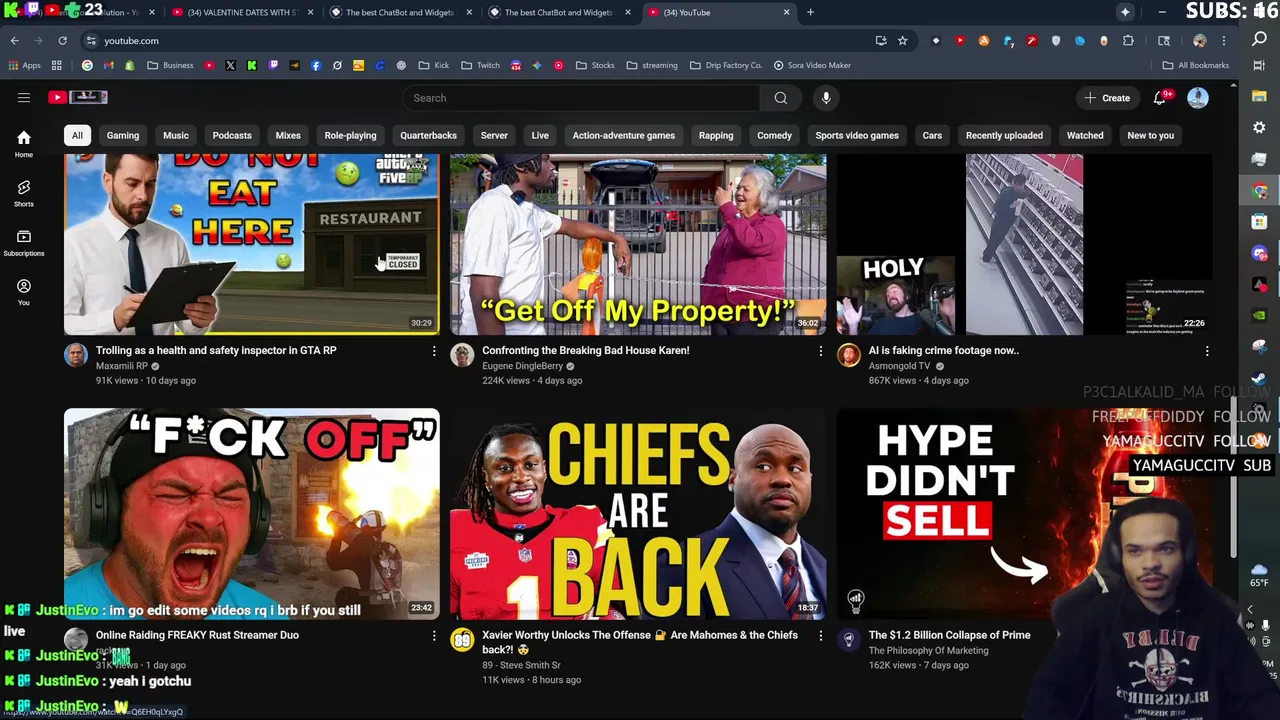Expand the streaming bookmarks folder
Image resolution: width=1280 pixels, height=720 pixels.
coord(652,66)
